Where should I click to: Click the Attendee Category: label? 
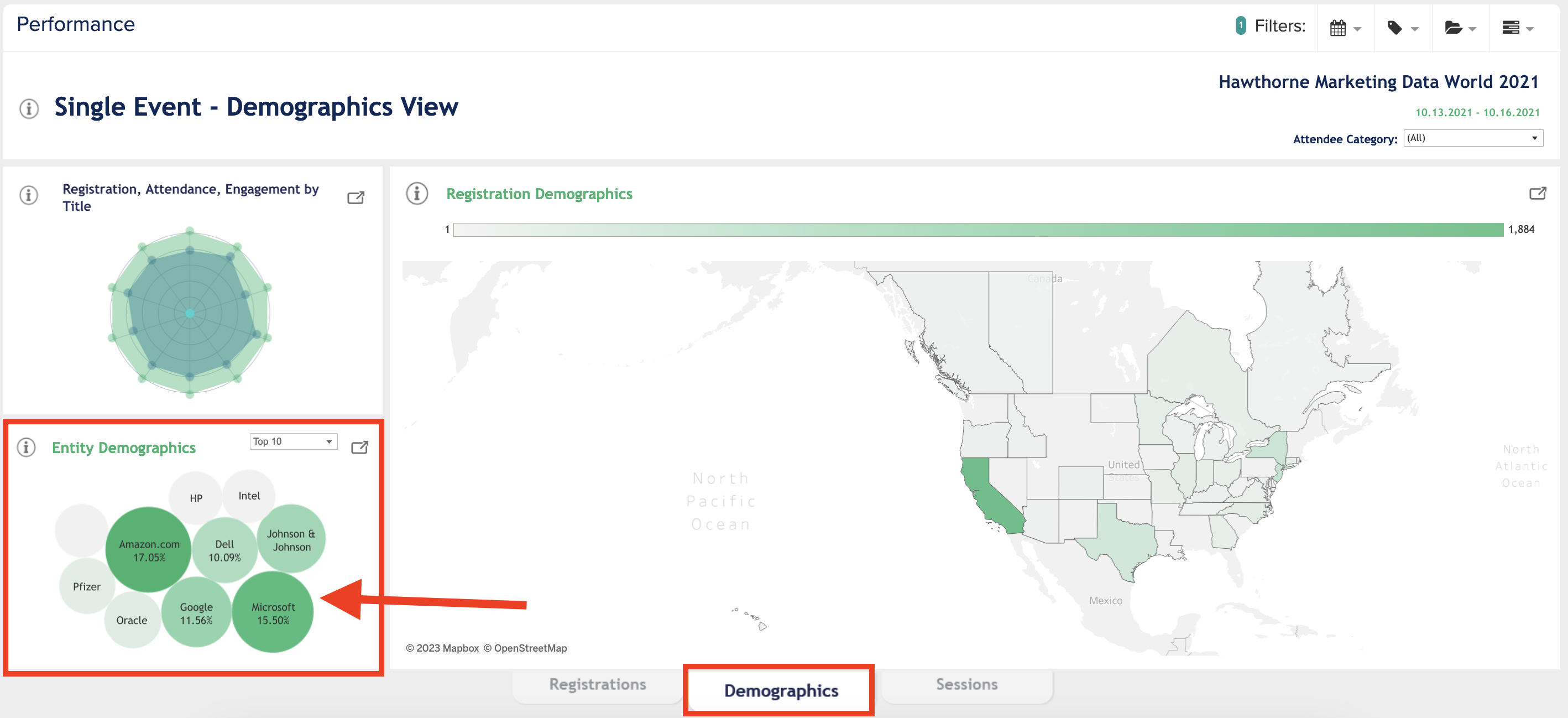click(x=1345, y=139)
